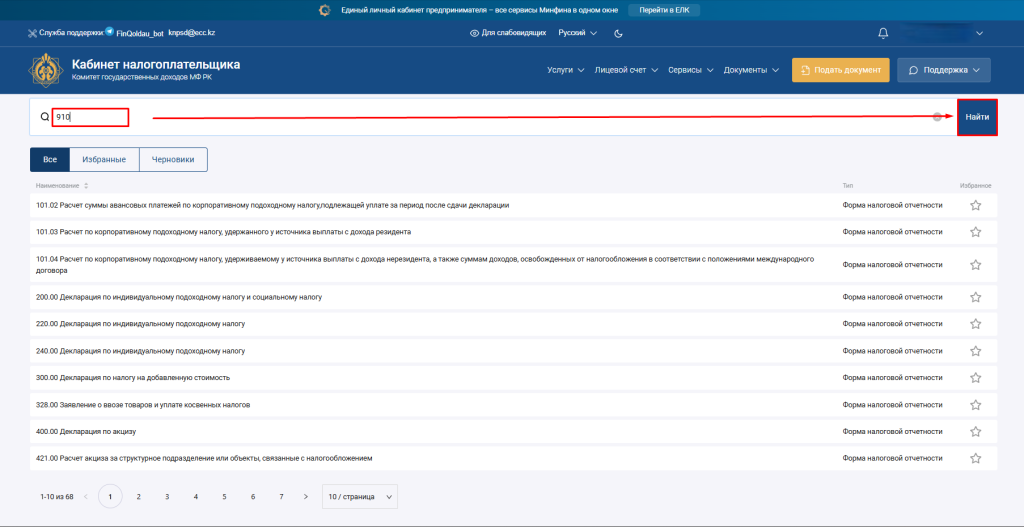Click the clear search circle icon
Image resolution: width=1024 pixels, height=527 pixels.
937,117
